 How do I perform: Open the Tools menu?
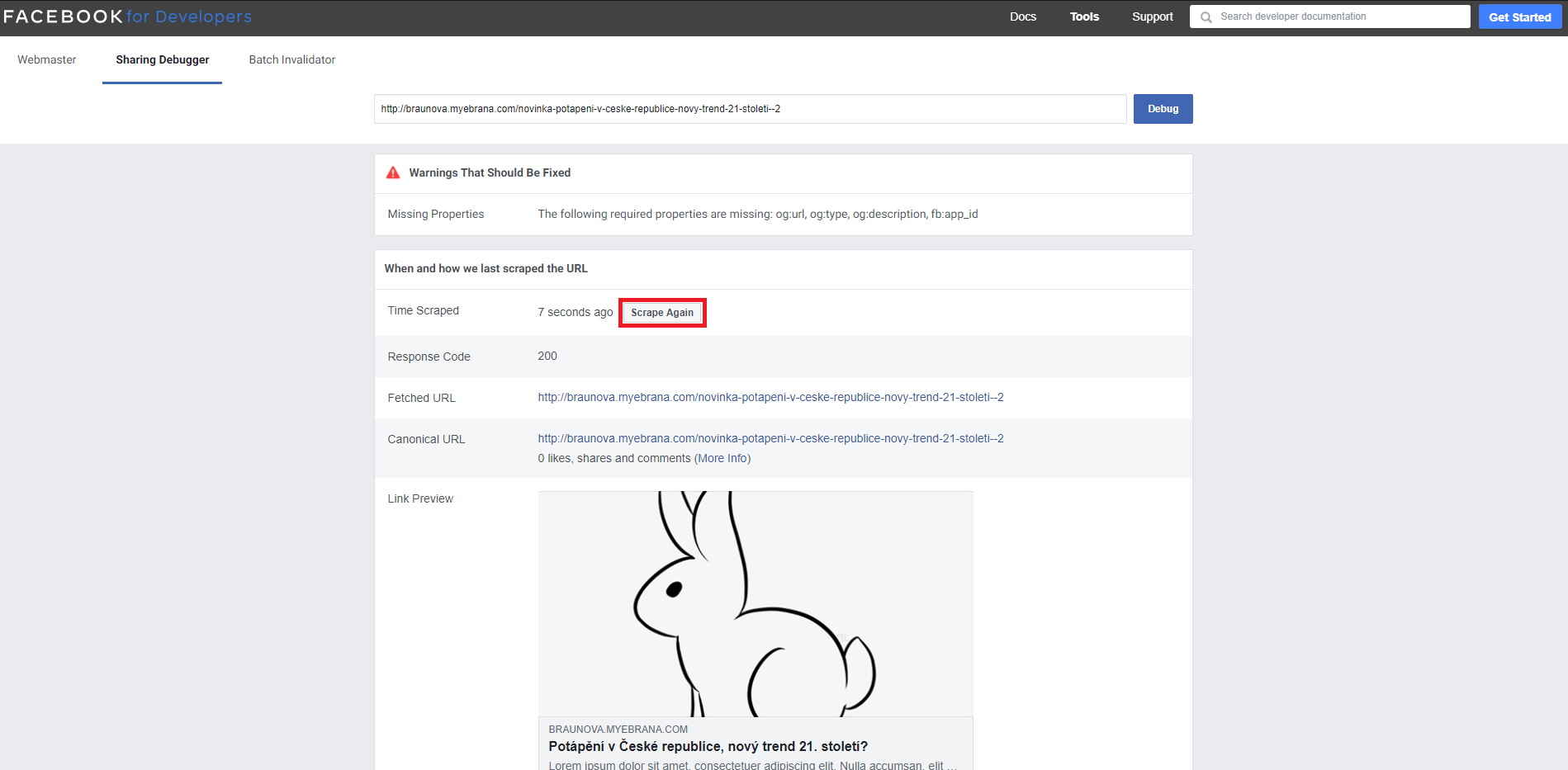pos(1084,17)
